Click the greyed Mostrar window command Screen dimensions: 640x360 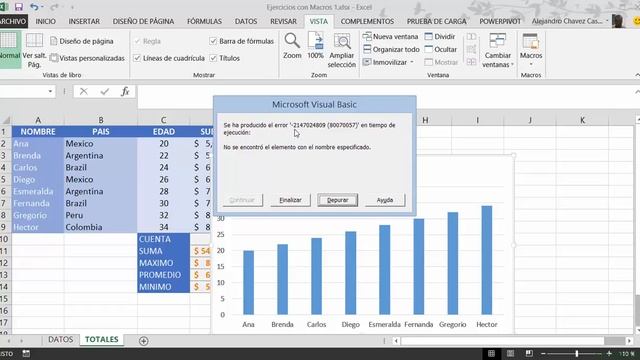click(441, 62)
